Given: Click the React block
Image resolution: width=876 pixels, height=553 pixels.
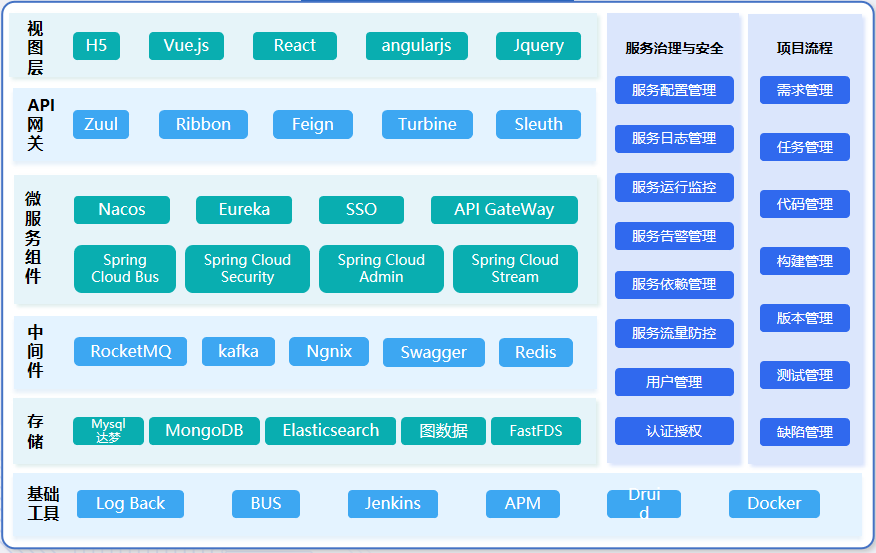Looking at the screenshot, I should pyautogui.click(x=294, y=46).
